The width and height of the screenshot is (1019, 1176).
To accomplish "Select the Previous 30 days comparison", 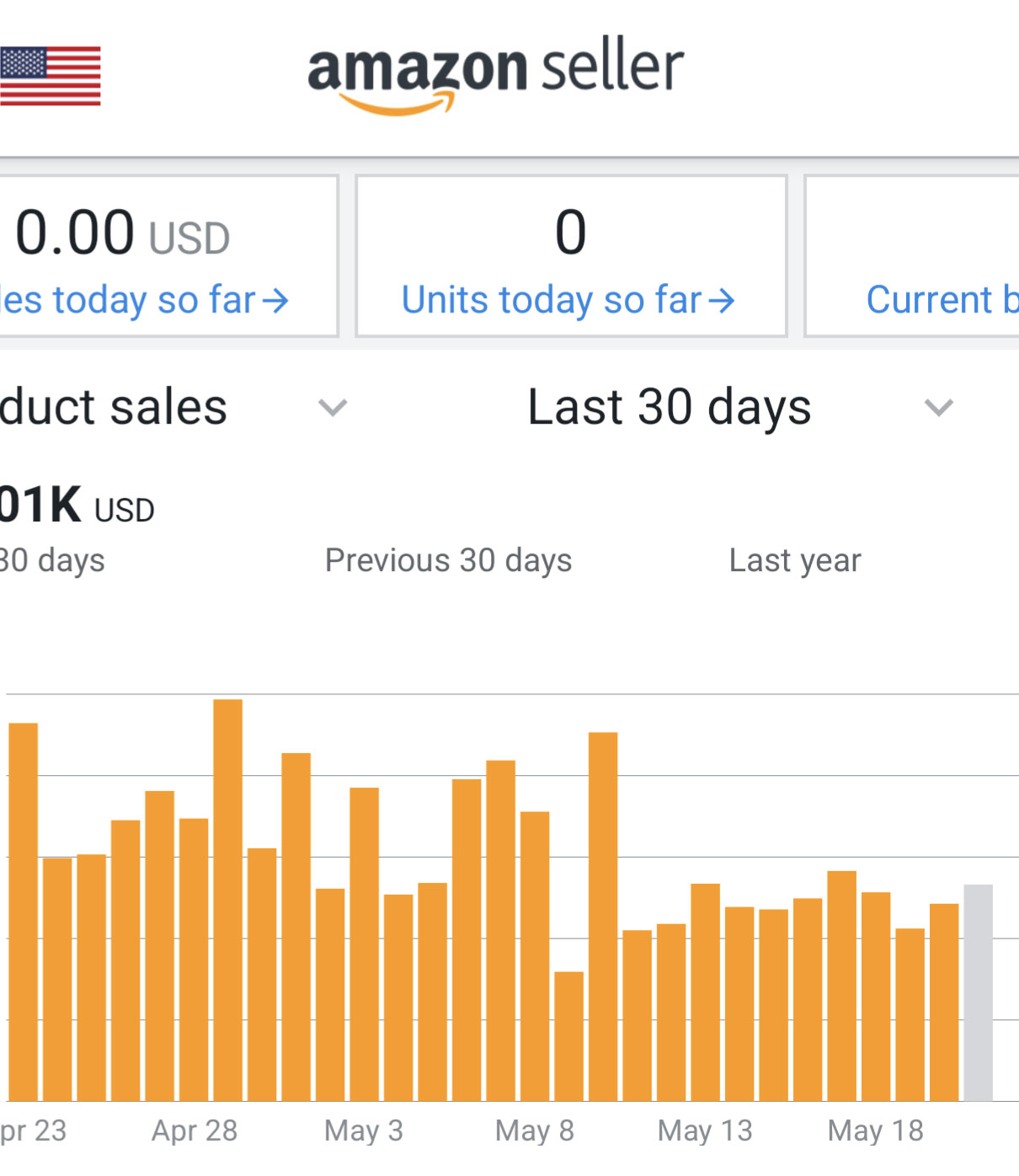I will tap(448, 561).
